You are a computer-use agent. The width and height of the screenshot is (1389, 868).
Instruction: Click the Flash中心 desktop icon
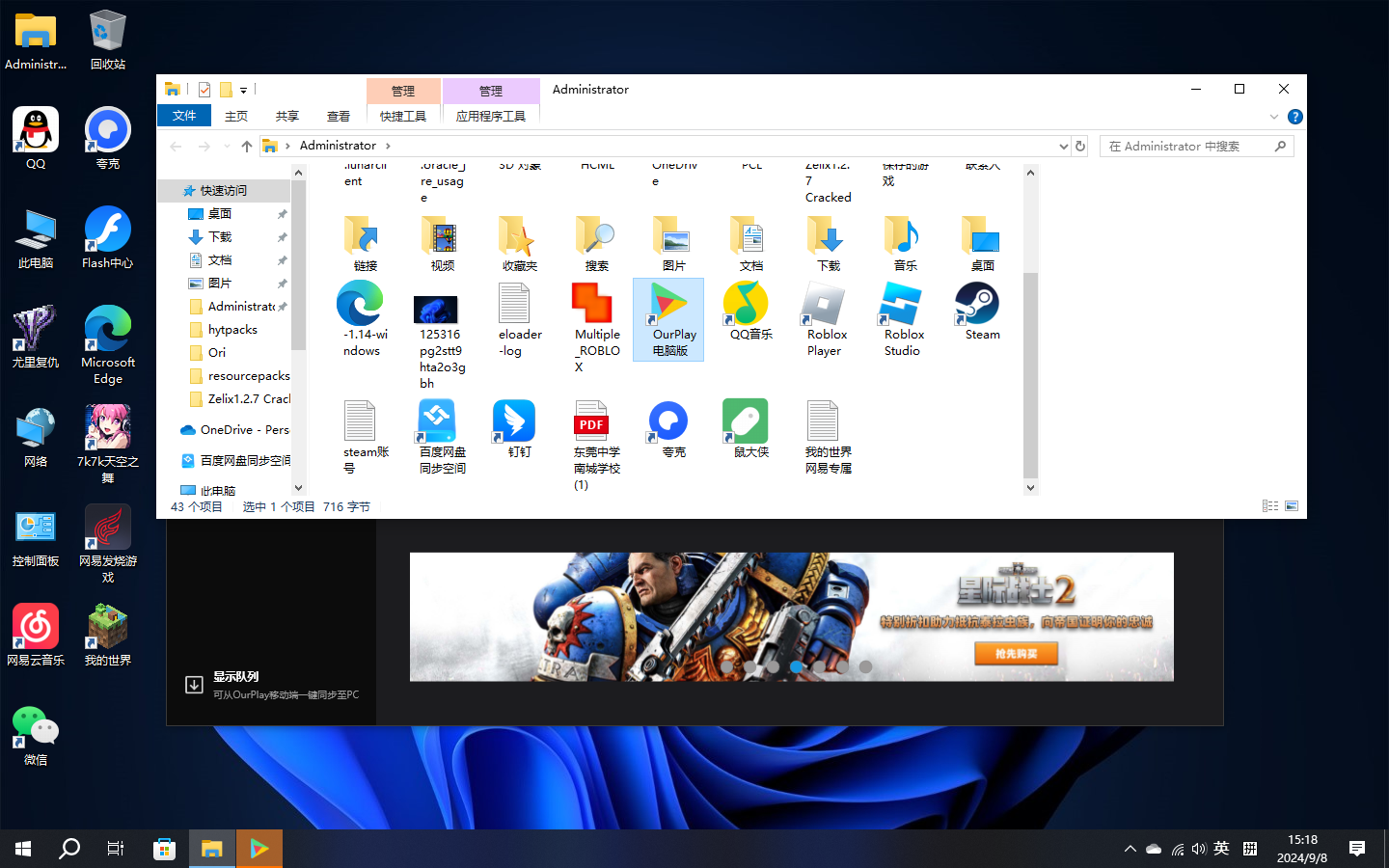pos(107,237)
